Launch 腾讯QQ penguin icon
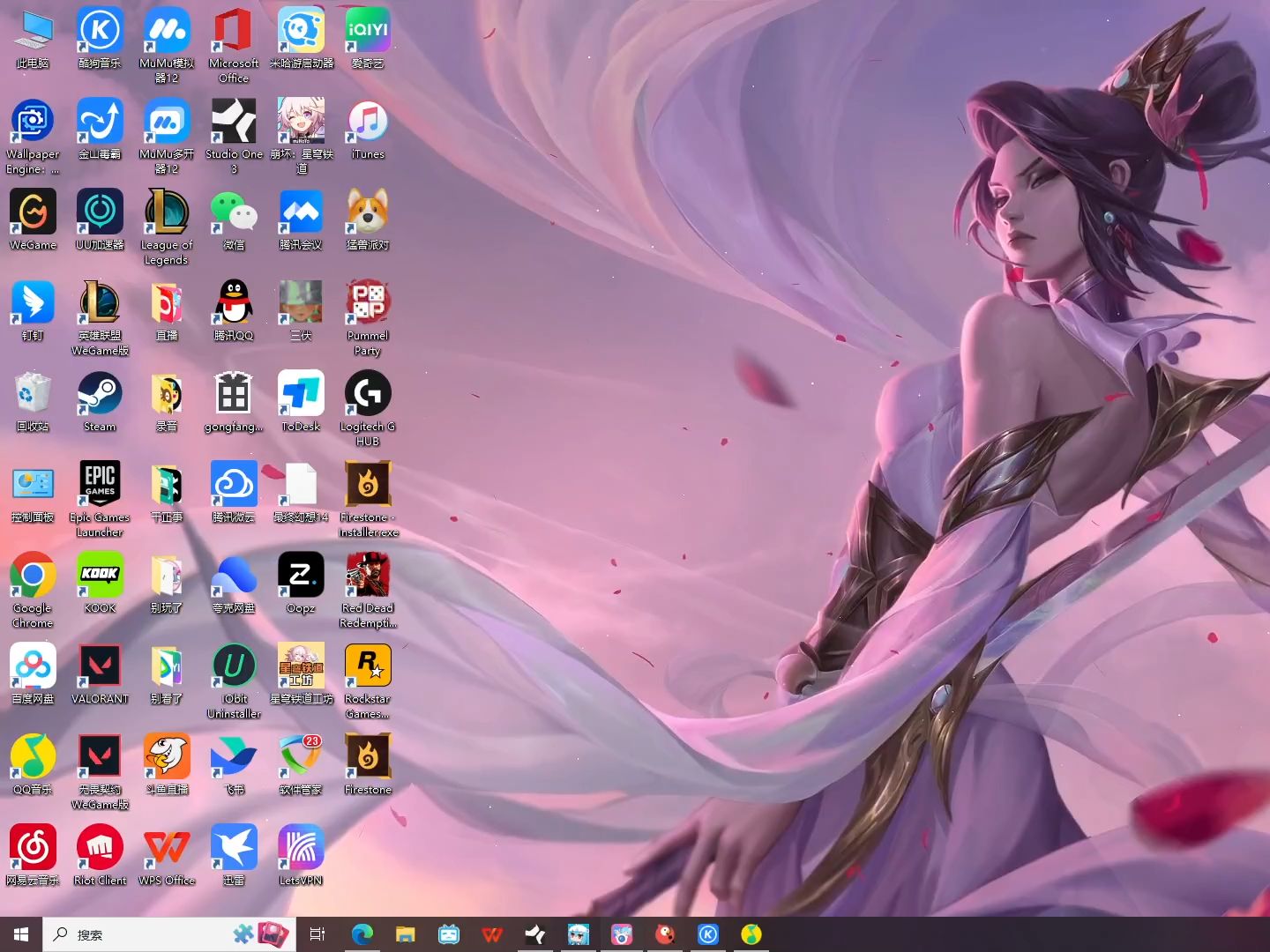This screenshot has width=1270, height=952. coord(234,311)
